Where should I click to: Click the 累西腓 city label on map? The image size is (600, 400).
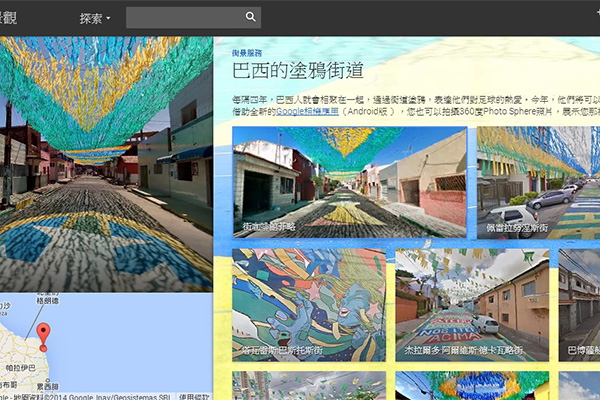coord(46,384)
